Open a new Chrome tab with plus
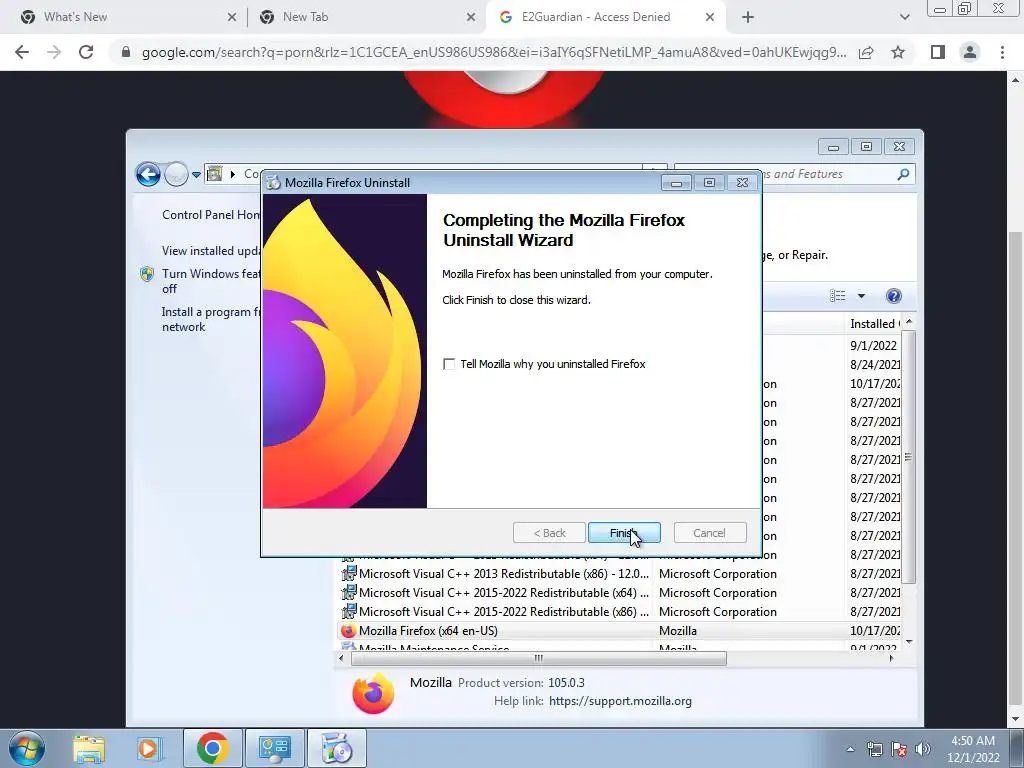Screen dimensions: 1024x768 [x=748, y=18]
